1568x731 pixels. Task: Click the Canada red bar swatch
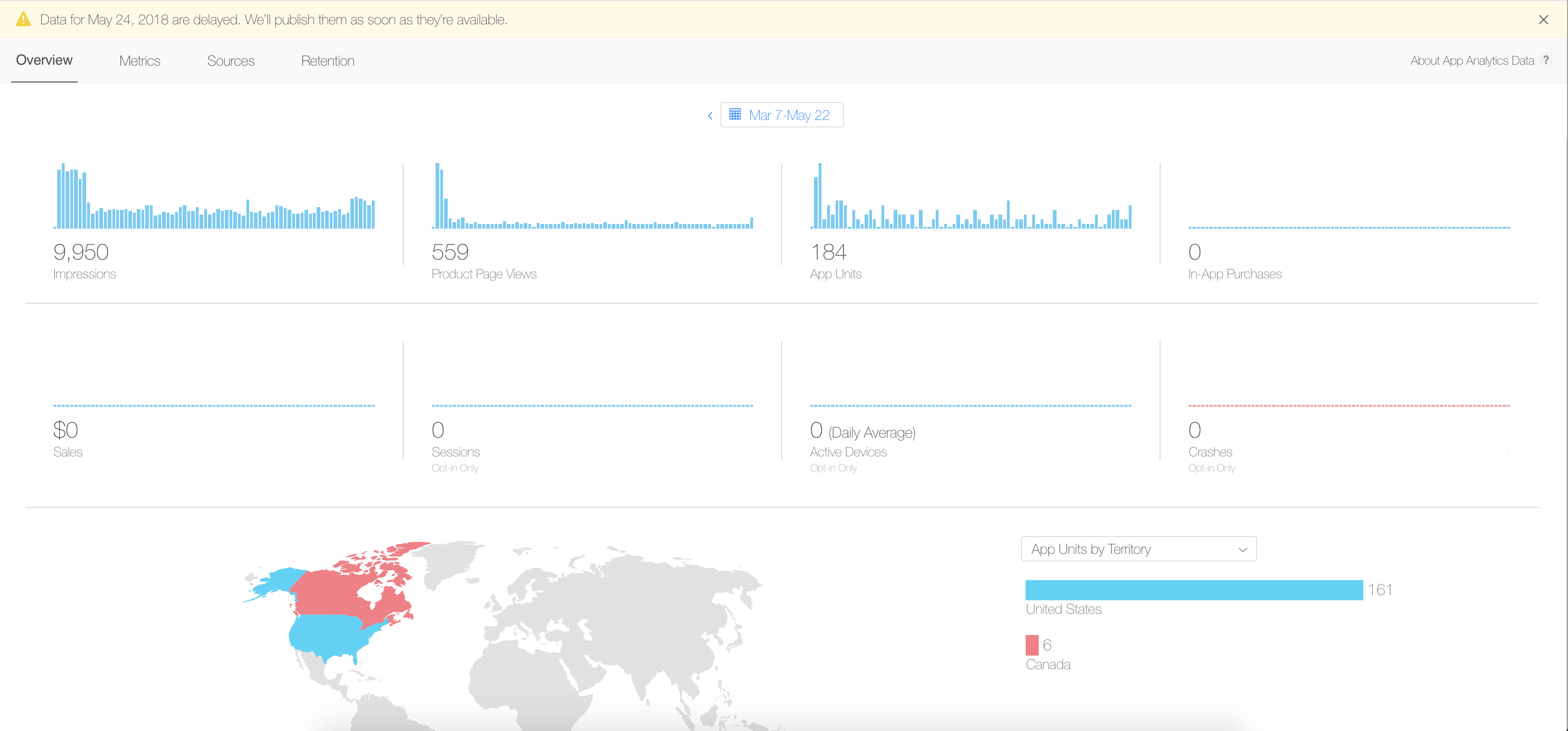point(1032,644)
